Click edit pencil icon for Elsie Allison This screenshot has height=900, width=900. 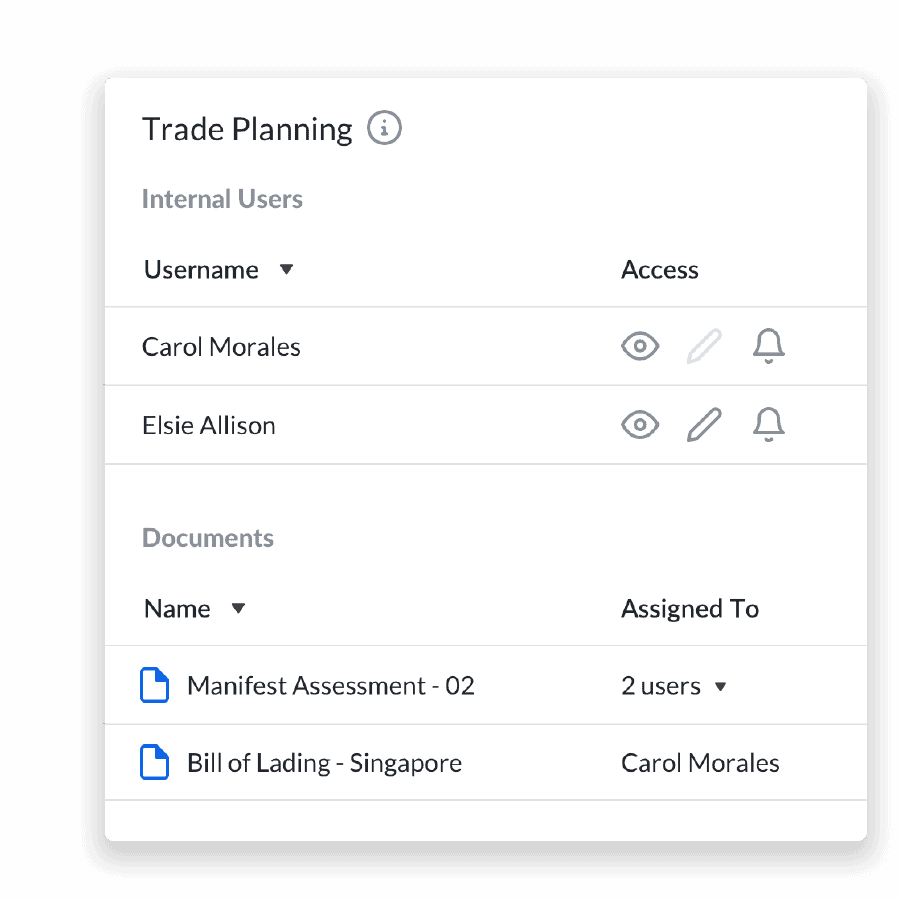pyautogui.click(x=704, y=425)
